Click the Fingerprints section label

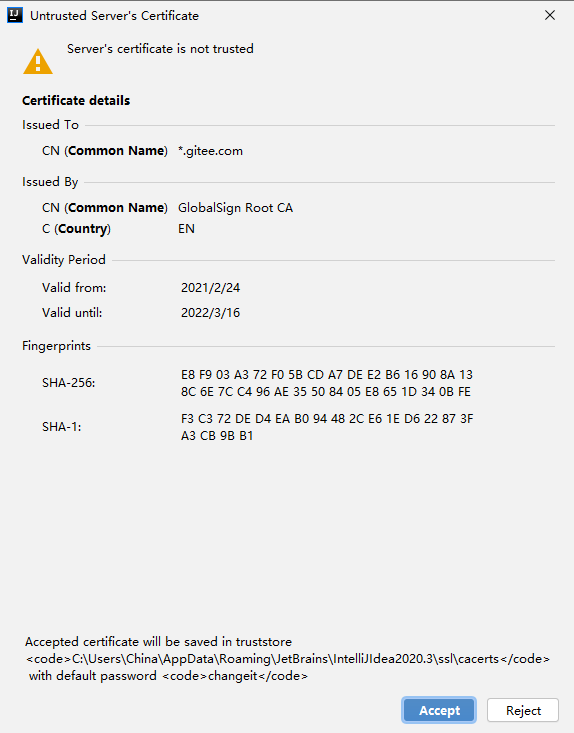56,346
